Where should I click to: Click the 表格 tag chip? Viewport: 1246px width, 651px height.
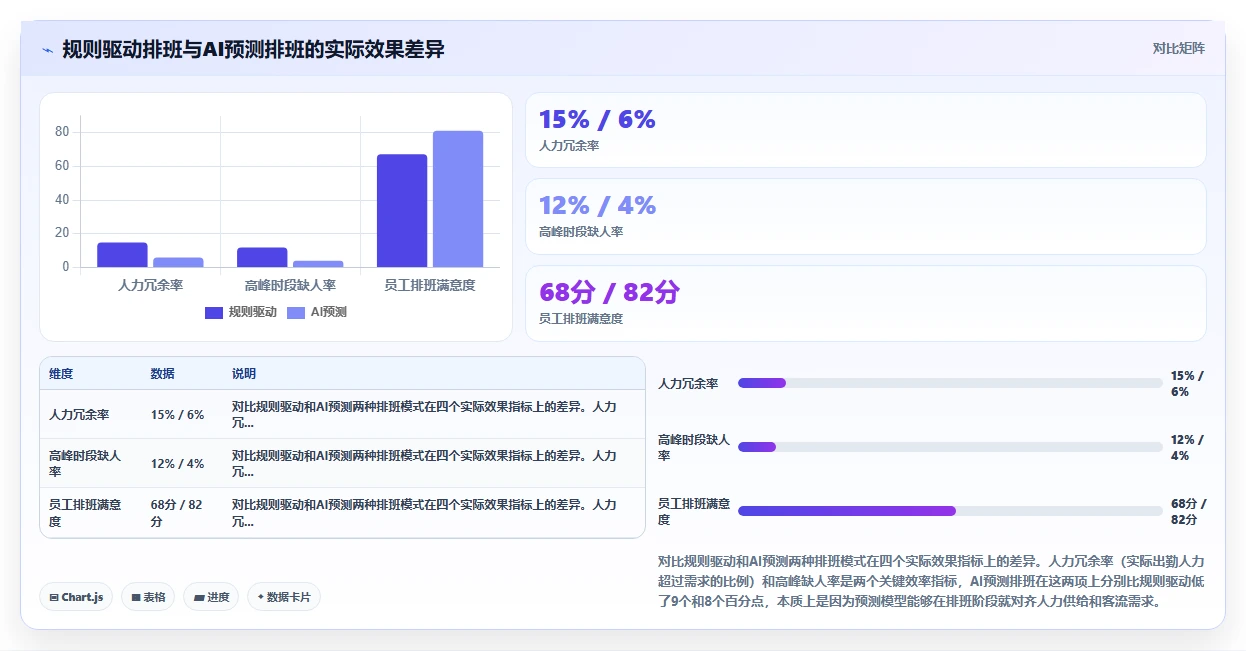[148, 597]
